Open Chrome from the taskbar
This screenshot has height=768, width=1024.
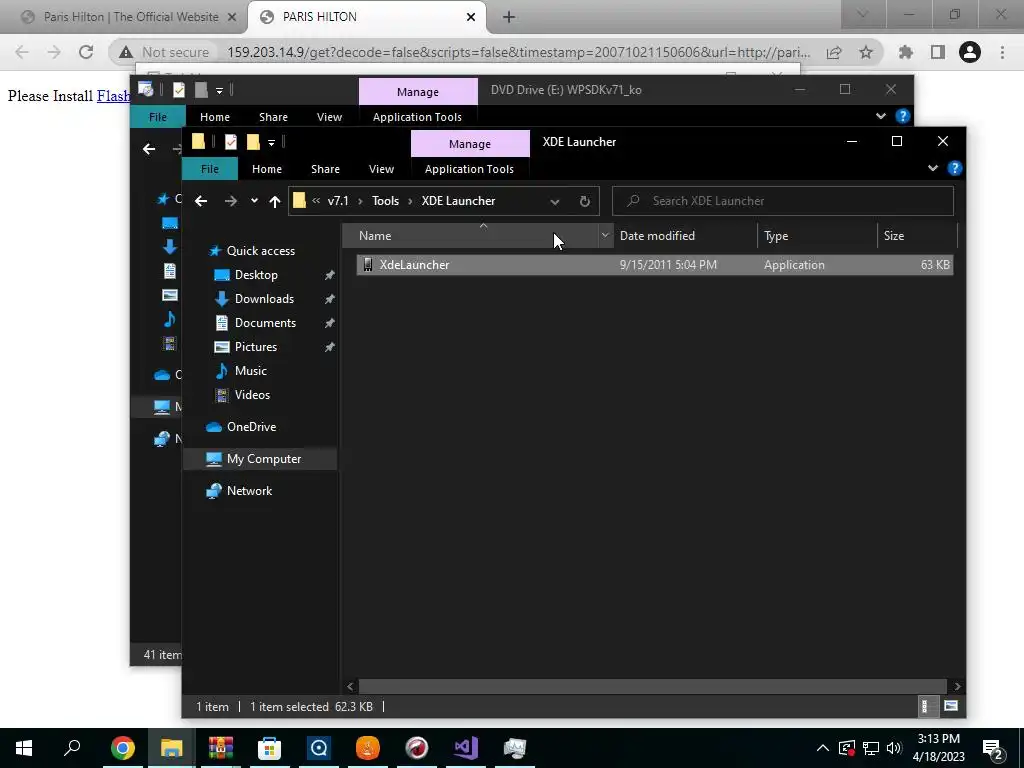122,748
